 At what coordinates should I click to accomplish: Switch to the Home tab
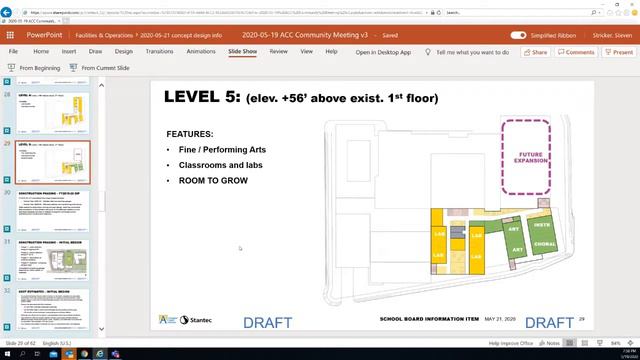41,51
